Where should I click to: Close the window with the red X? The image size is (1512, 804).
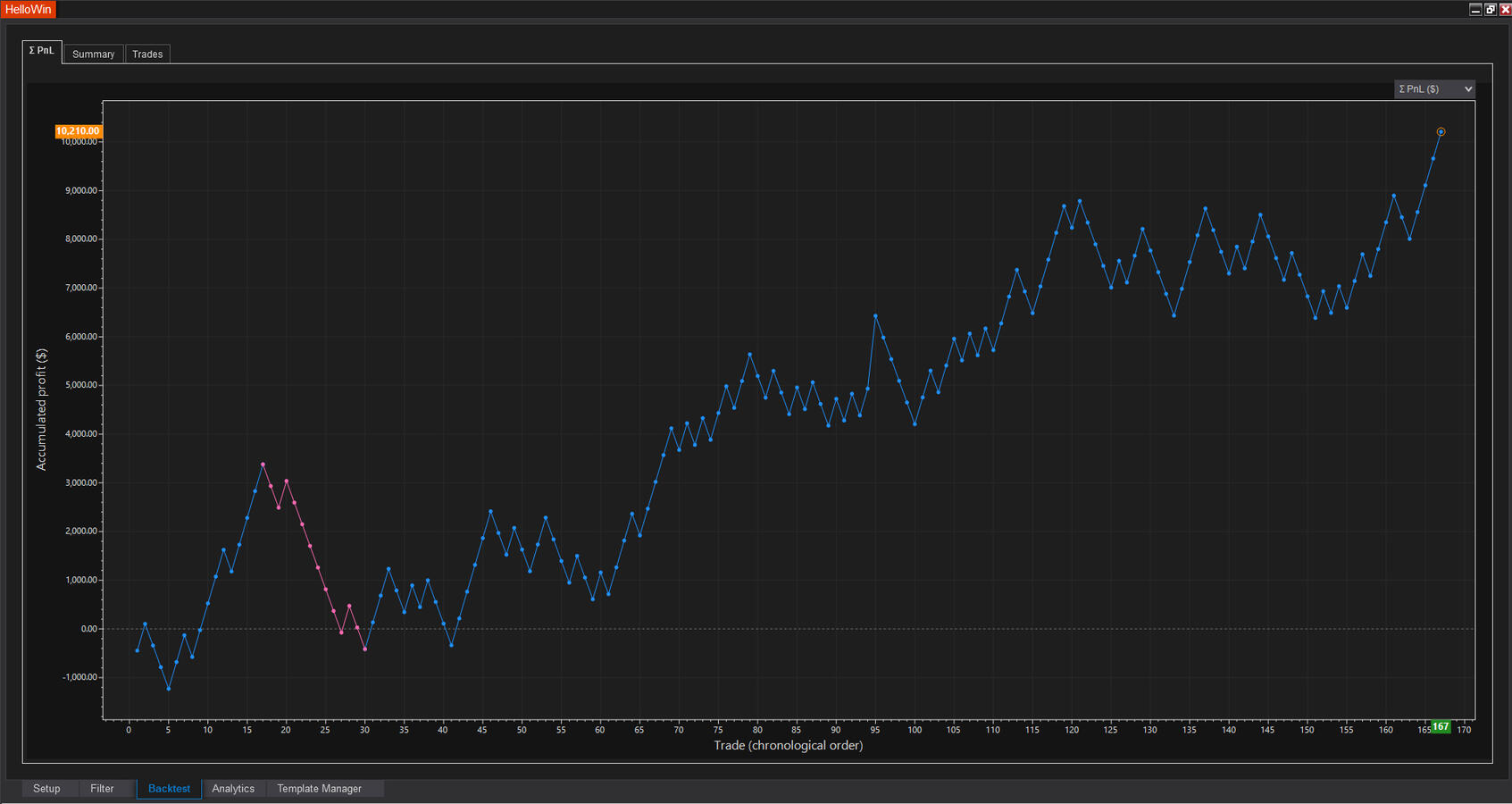coord(1505,9)
